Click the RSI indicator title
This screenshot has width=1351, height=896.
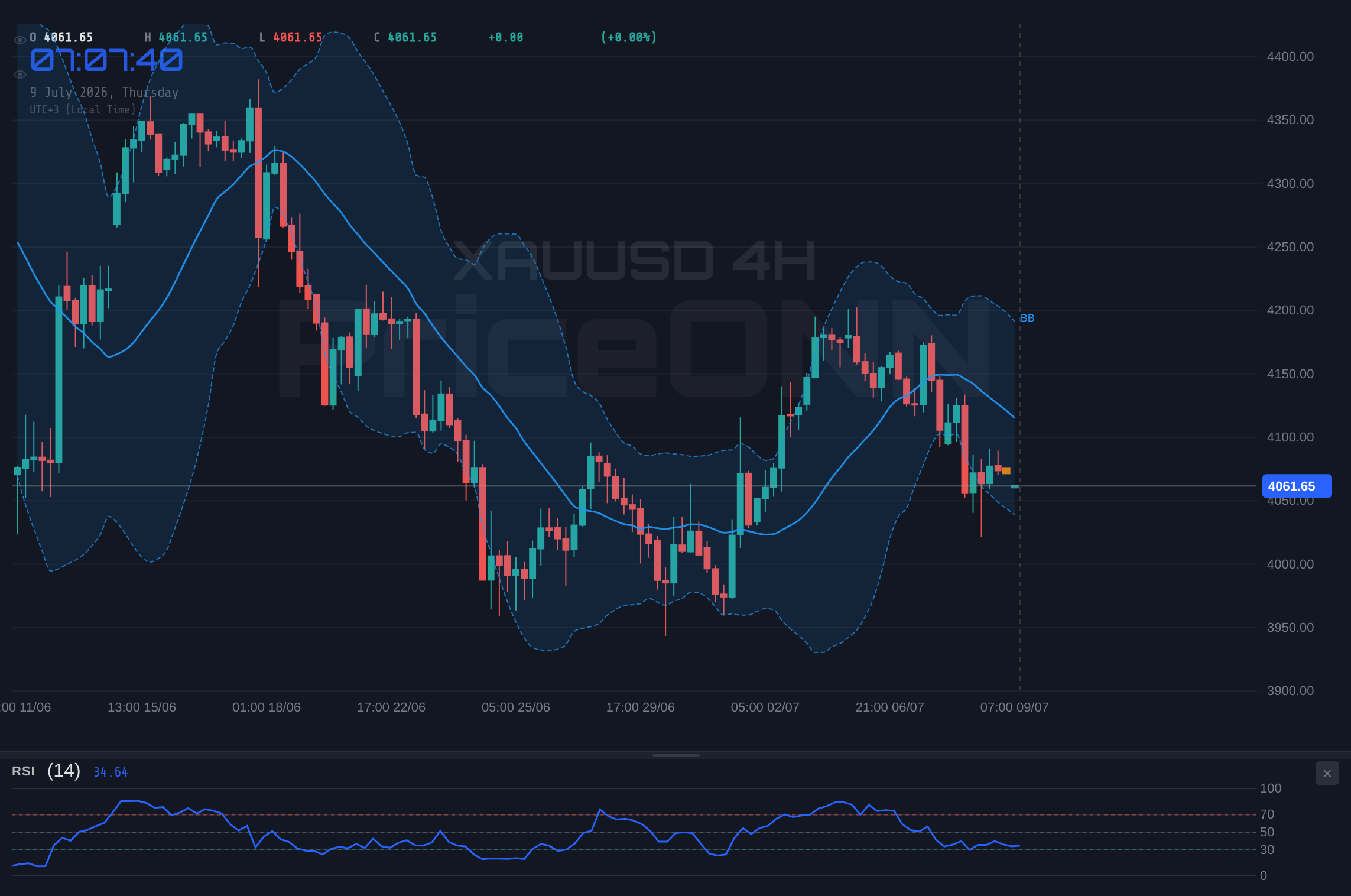23,771
